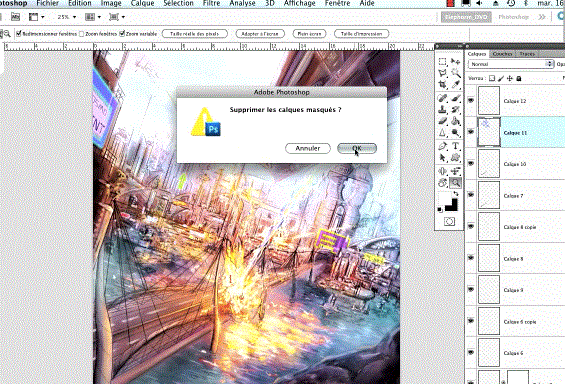565x384 pixels.
Task: Hide Calque 11 layer visibility
Action: [x=471, y=132]
